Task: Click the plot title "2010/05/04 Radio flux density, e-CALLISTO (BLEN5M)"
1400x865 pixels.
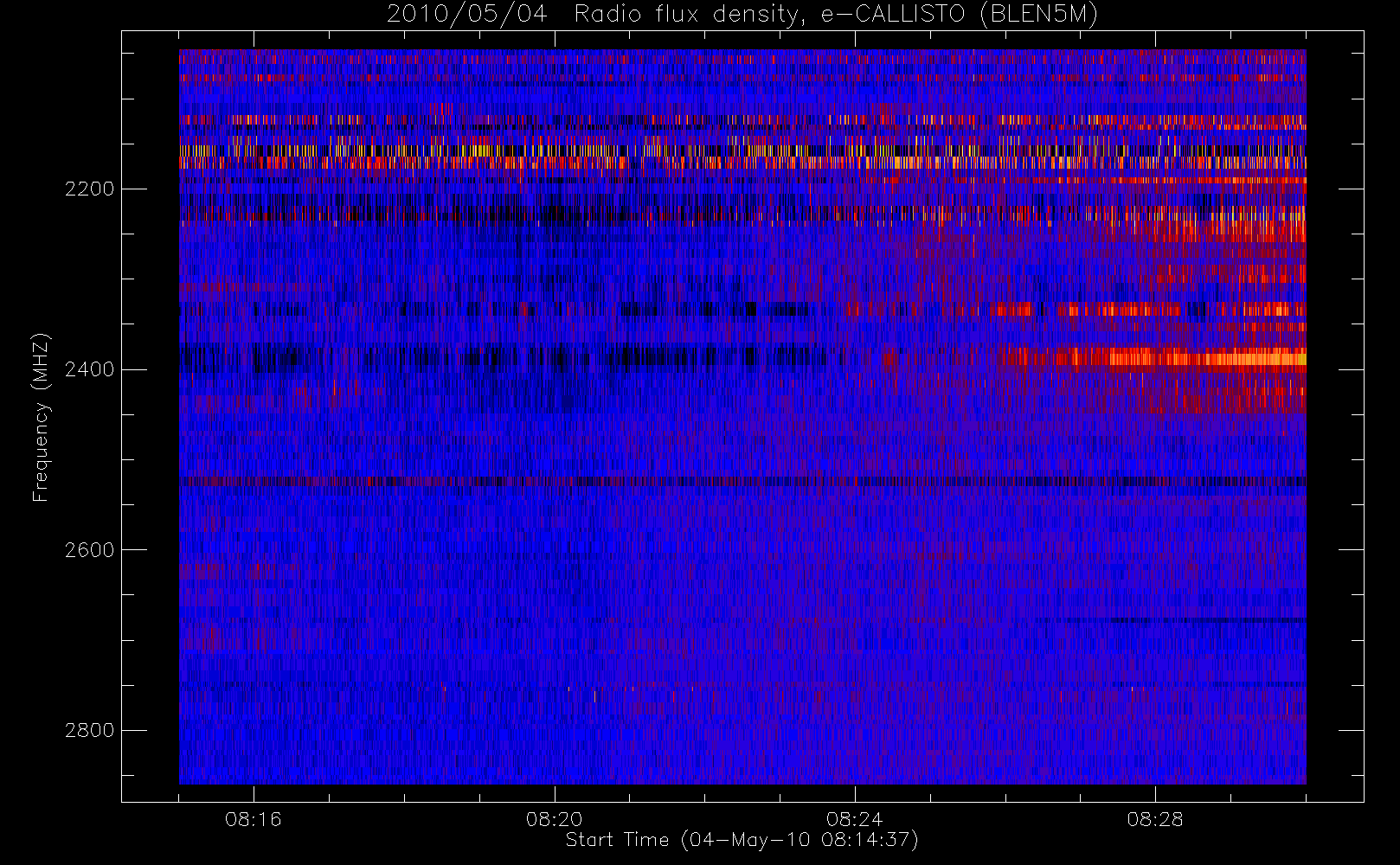Action: pyautogui.click(x=742, y=15)
